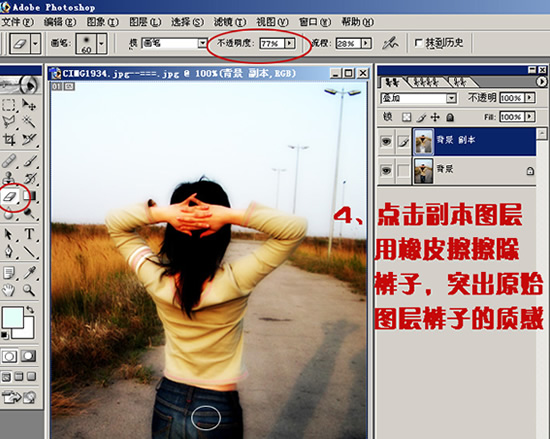Switch to the Channels tab

click(425, 82)
